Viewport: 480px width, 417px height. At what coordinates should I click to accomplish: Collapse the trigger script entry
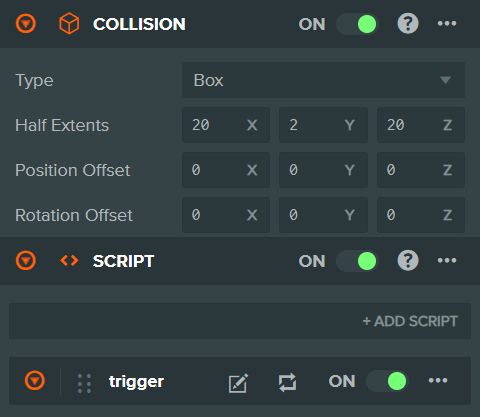point(35,380)
